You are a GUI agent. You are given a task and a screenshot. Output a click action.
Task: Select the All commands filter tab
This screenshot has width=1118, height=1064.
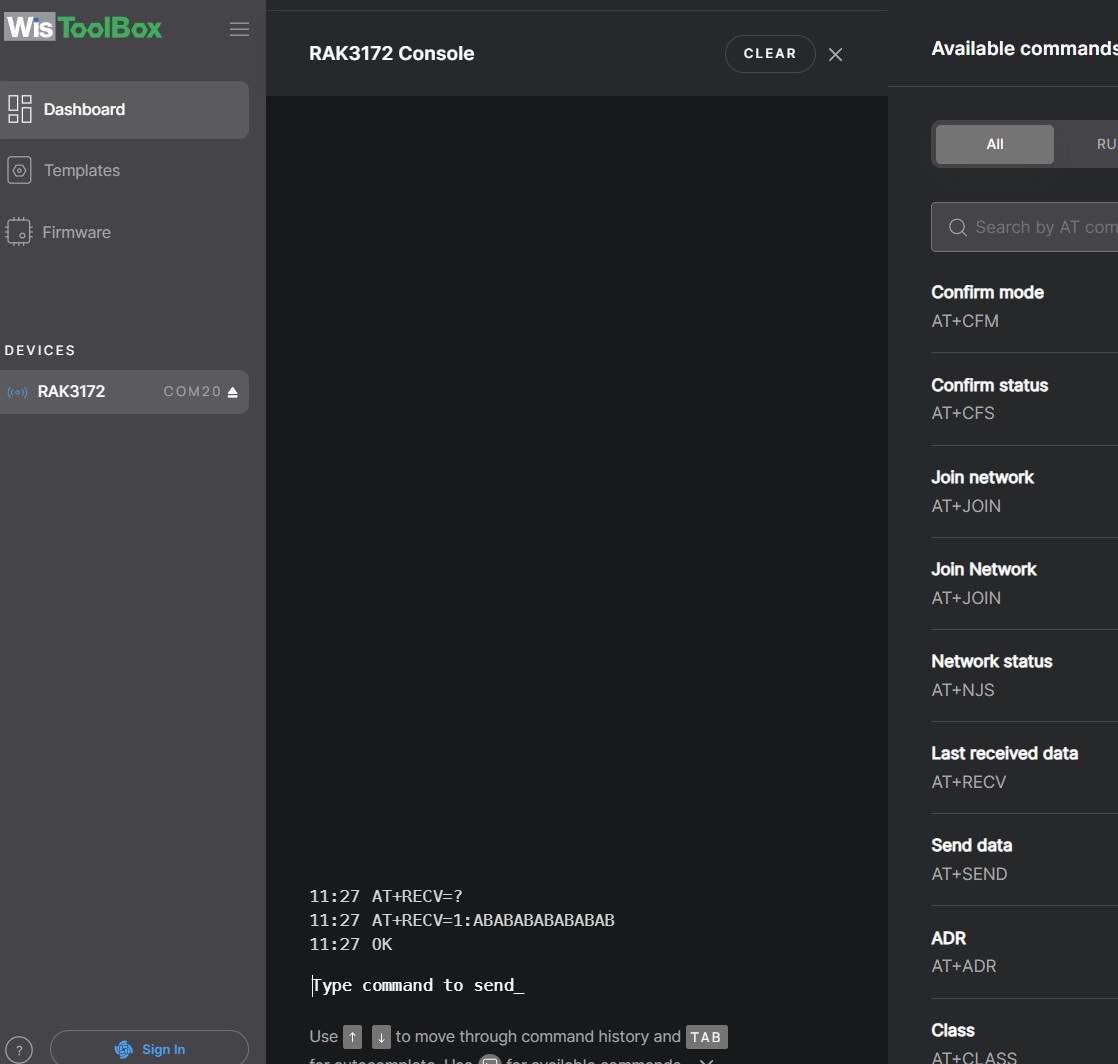994,145
